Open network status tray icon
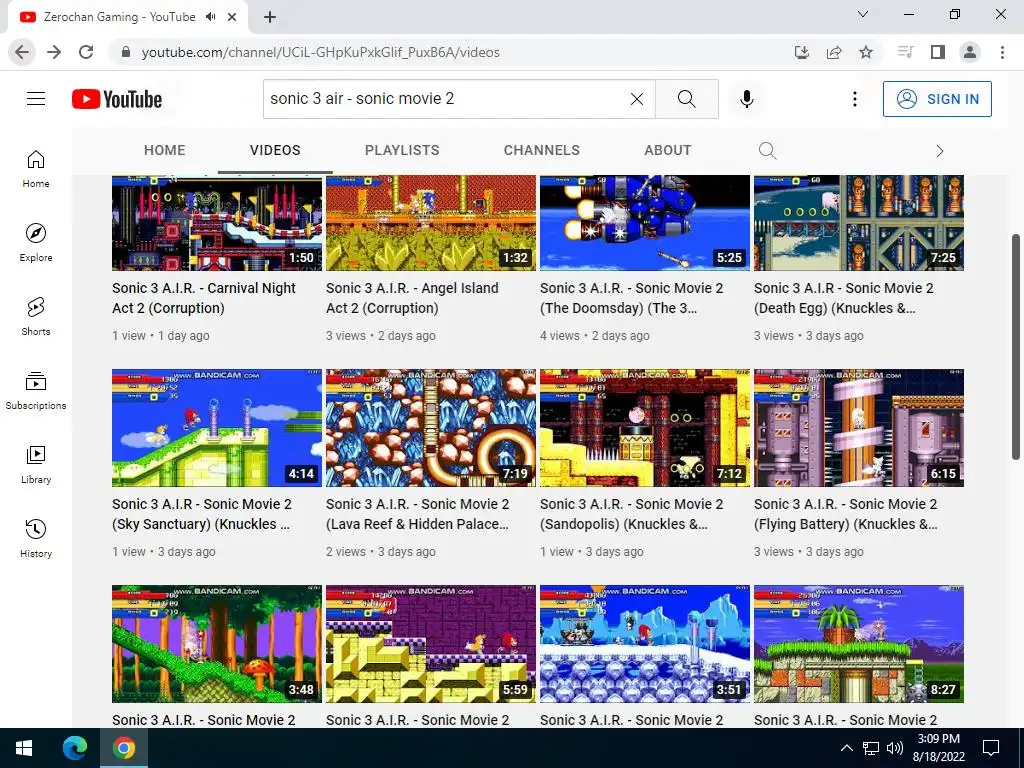 pyautogui.click(x=871, y=748)
